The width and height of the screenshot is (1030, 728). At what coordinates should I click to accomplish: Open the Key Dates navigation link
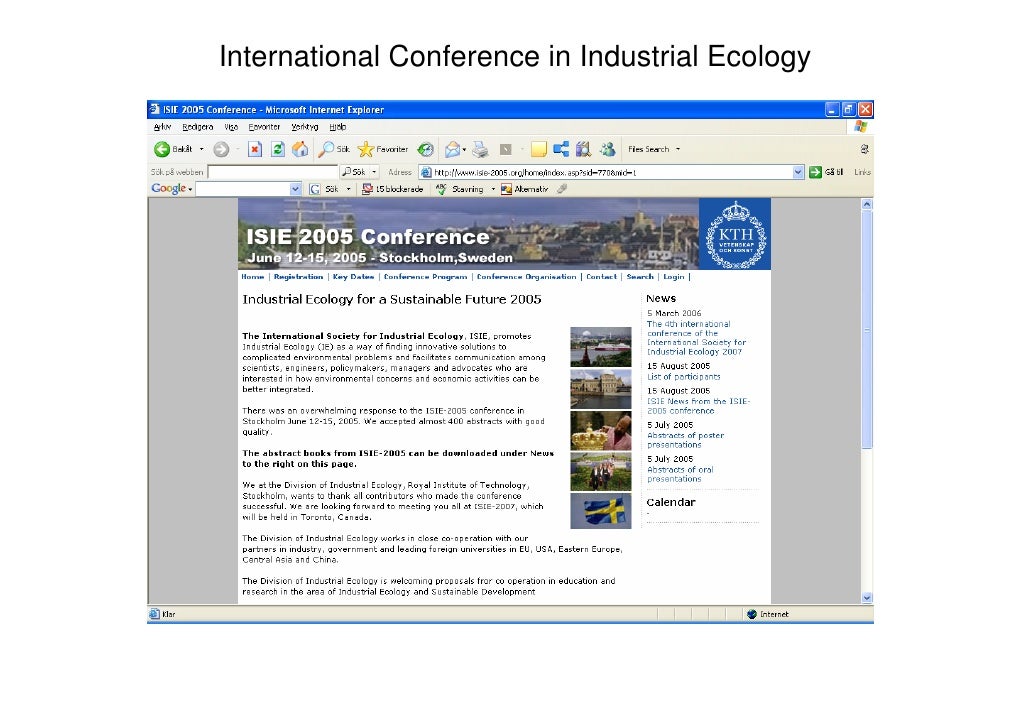click(x=353, y=277)
